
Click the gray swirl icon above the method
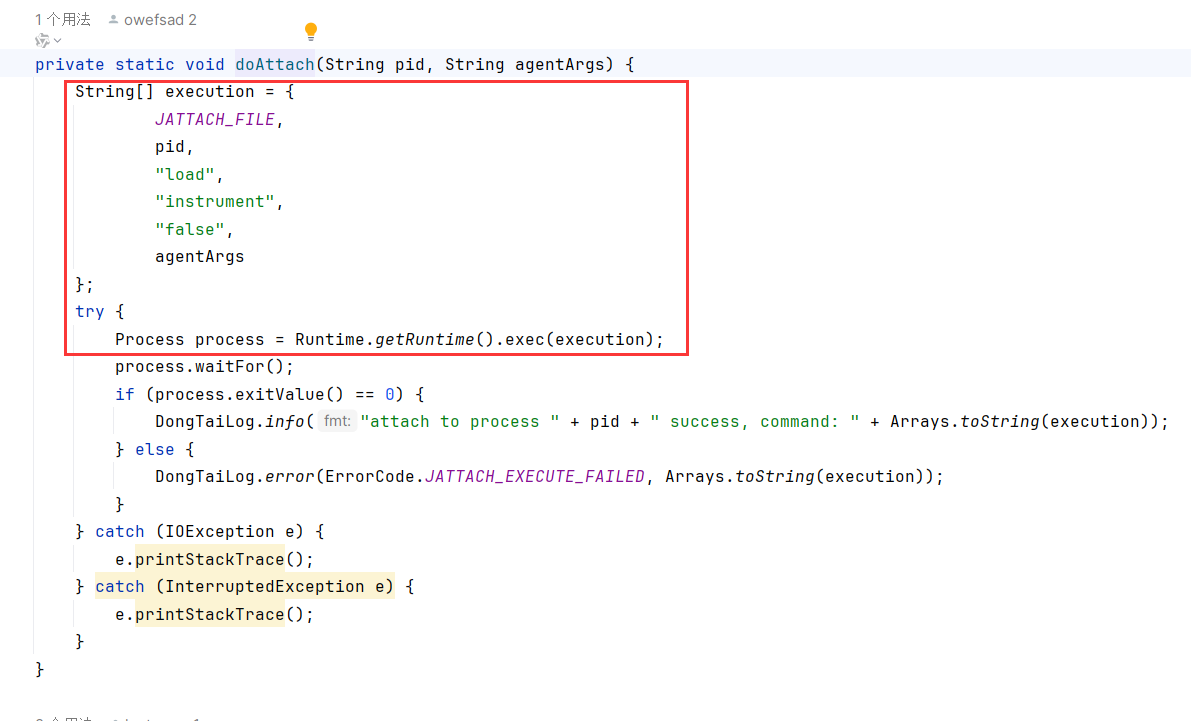coord(42,40)
